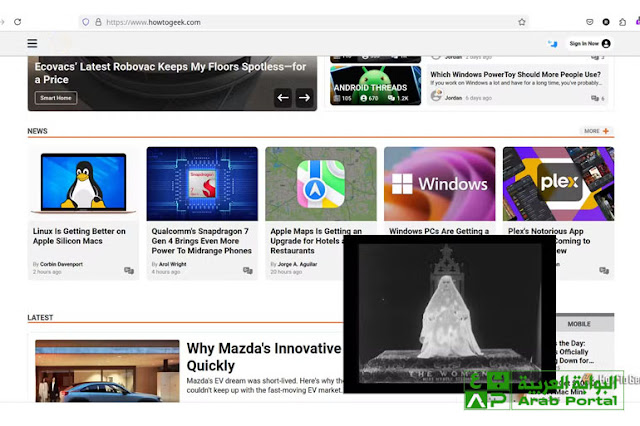Click the NEWS section heading
The height and width of the screenshot is (426, 640).
coord(38,131)
